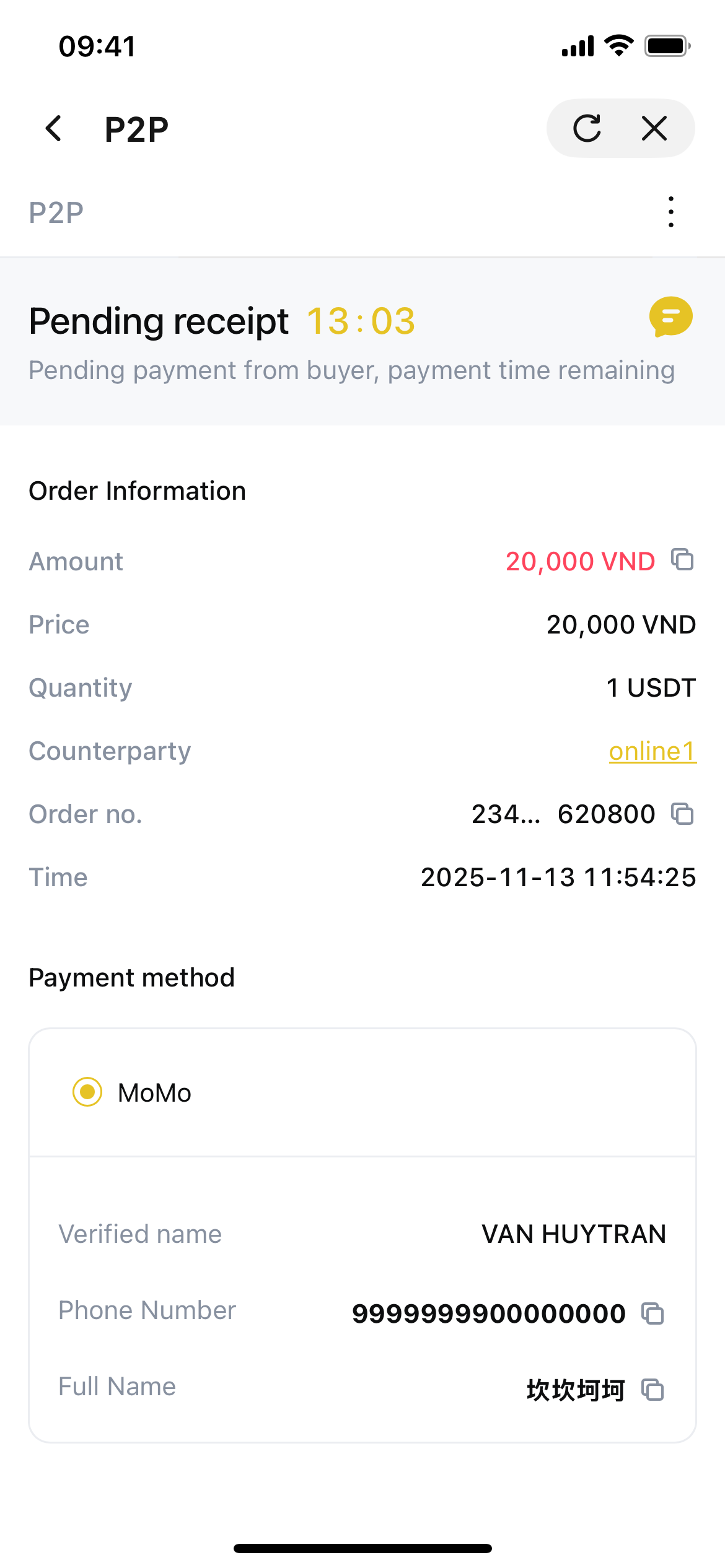Tap the phone number 9999999900000000
Screen dimensions: 725x1568
pyautogui.click(x=489, y=1313)
